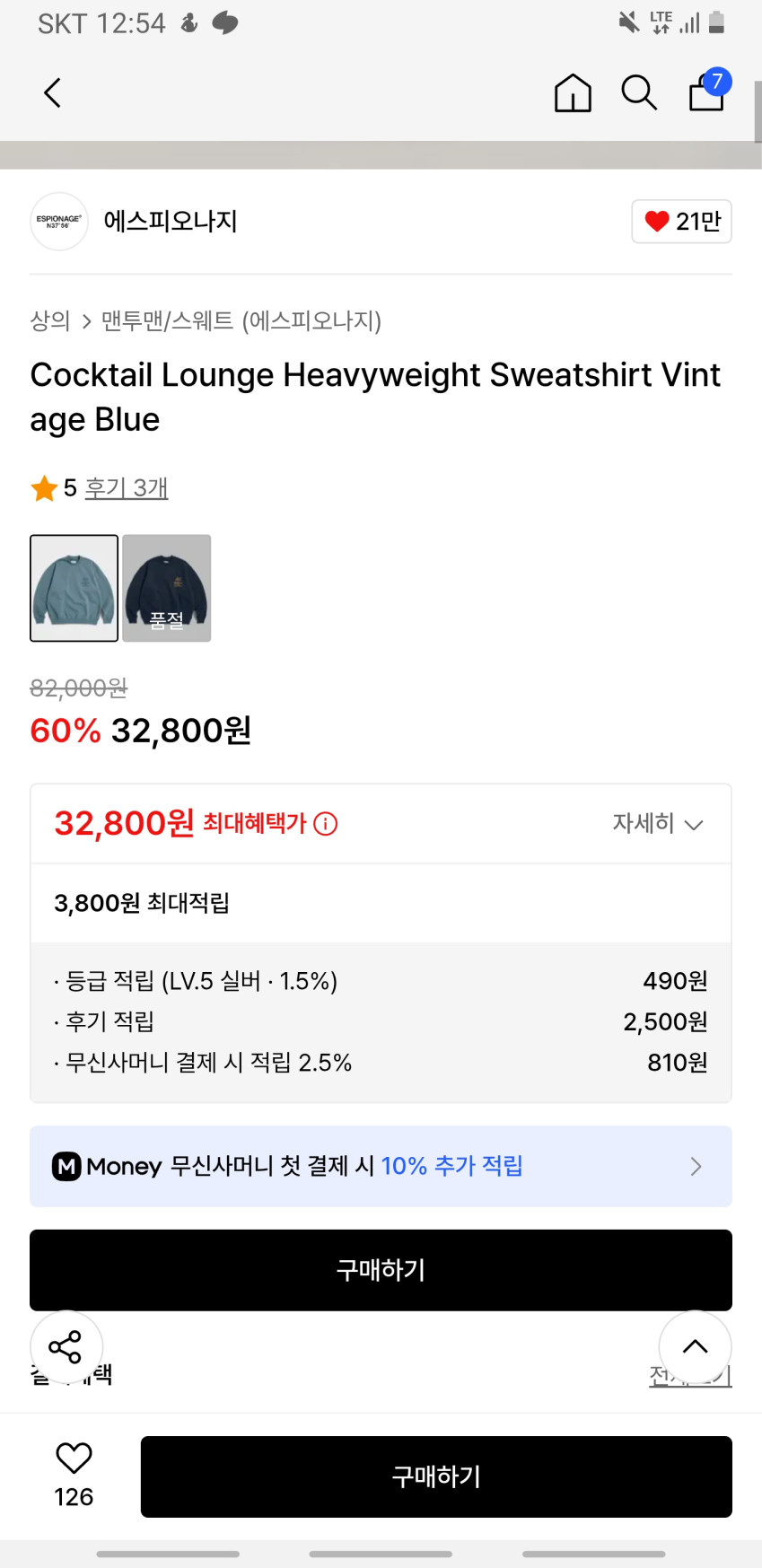This screenshot has height=1568, width=762.
Task: Tap the 에스피오나지 brand name
Action: click(171, 221)
